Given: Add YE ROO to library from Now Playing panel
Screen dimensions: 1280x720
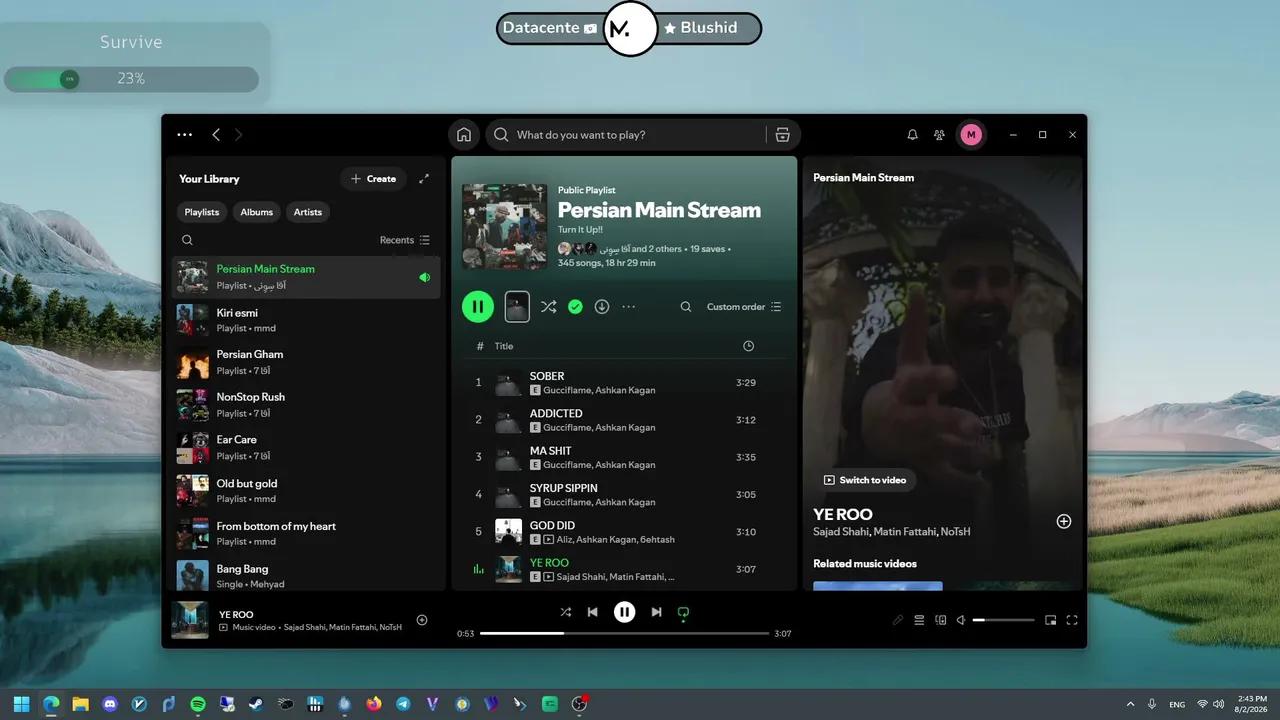Looking at the screenshot, I should [1064, 521].
